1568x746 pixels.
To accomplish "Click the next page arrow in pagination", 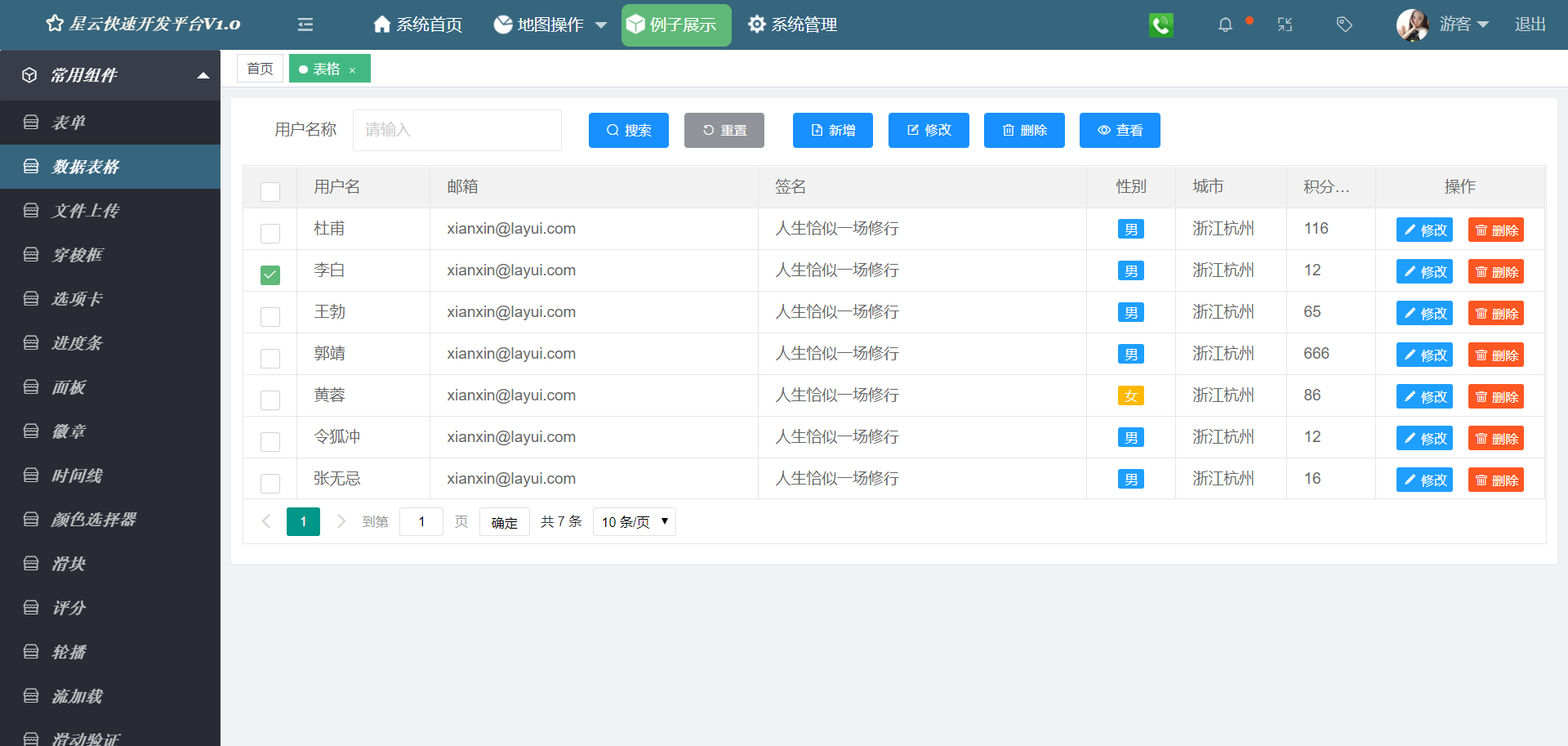I will 341,521.
